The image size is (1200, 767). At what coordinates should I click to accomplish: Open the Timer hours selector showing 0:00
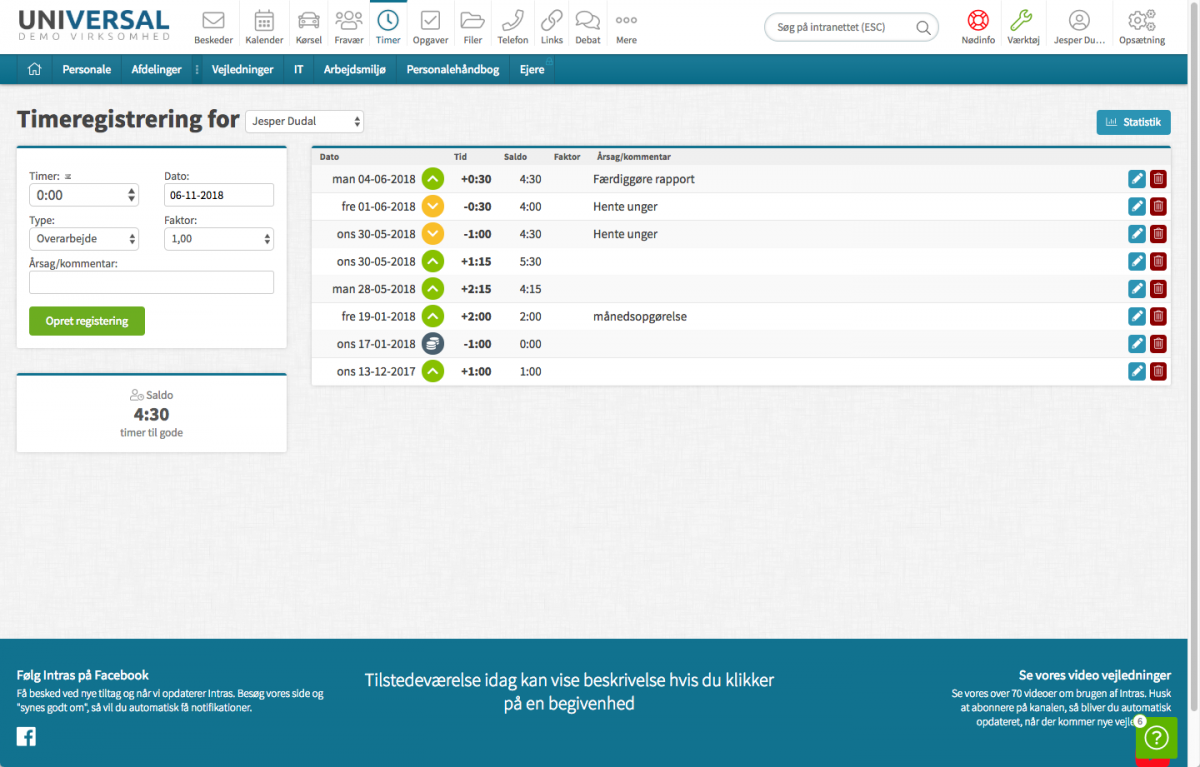84,195
